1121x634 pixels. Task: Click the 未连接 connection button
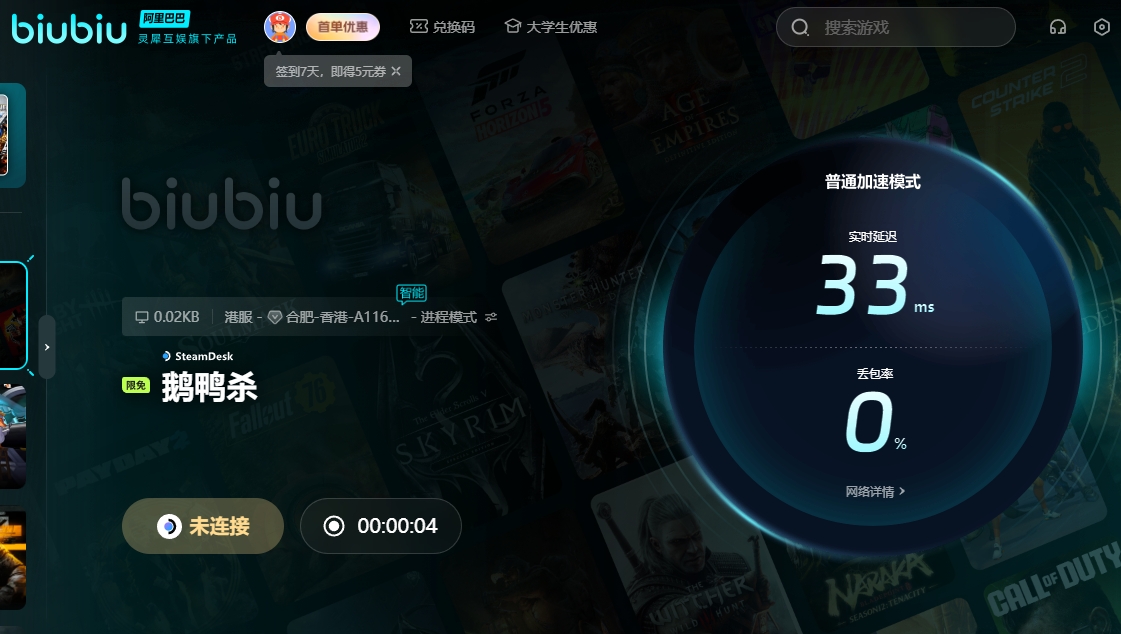coord(203,526)
